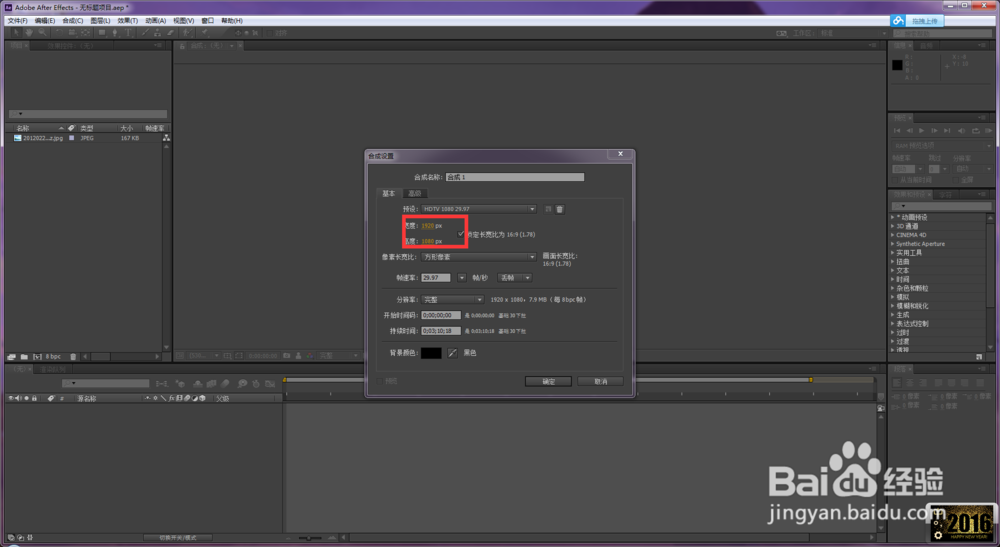Toggle lock aspect ratio 16:9 checkbox
Image resolution: width=1000 pixels, height=547 pixels.
[x=461, y=234]
